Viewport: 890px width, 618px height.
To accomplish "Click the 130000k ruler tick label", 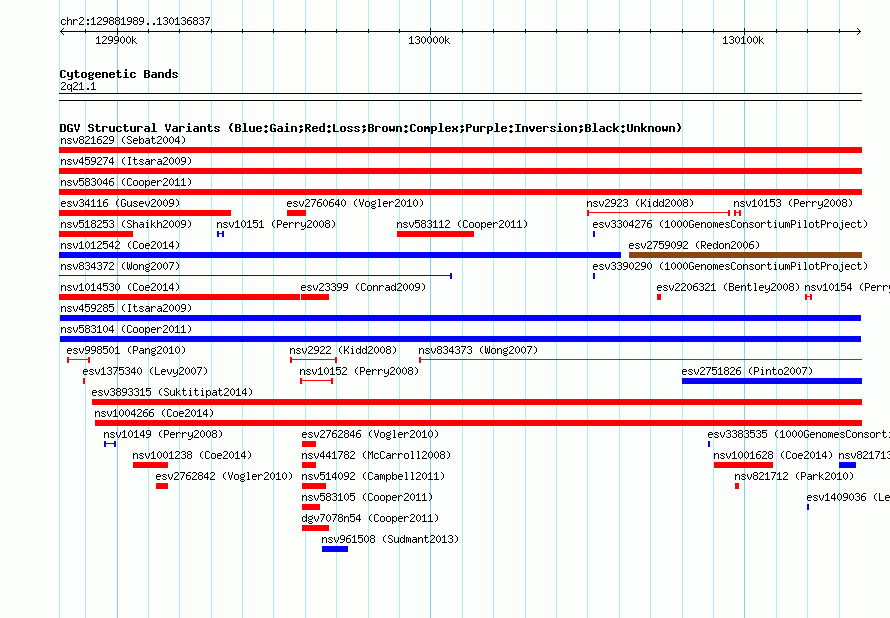I will coord(429,40).
